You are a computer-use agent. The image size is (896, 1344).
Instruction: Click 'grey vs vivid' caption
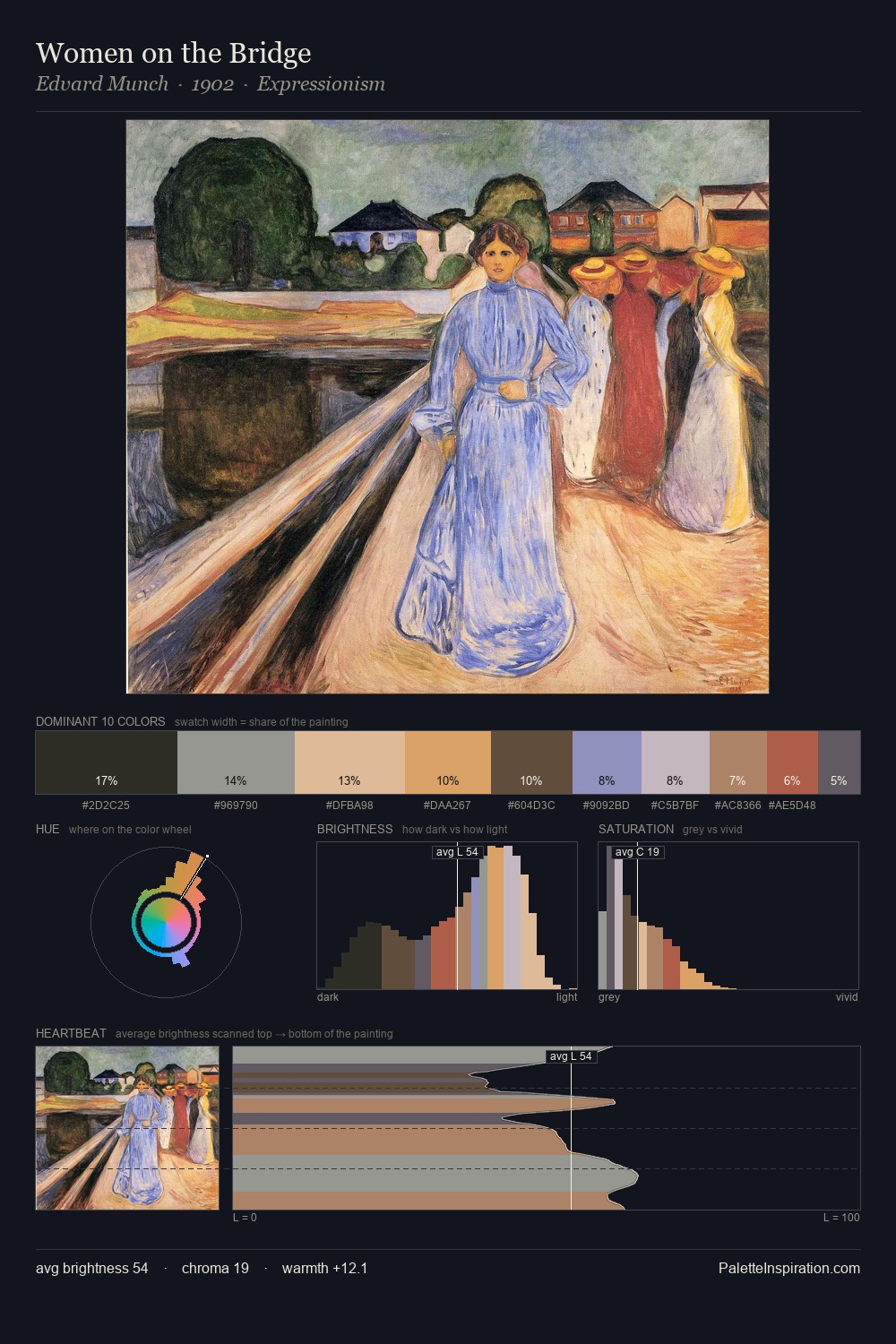coord(712,830)
